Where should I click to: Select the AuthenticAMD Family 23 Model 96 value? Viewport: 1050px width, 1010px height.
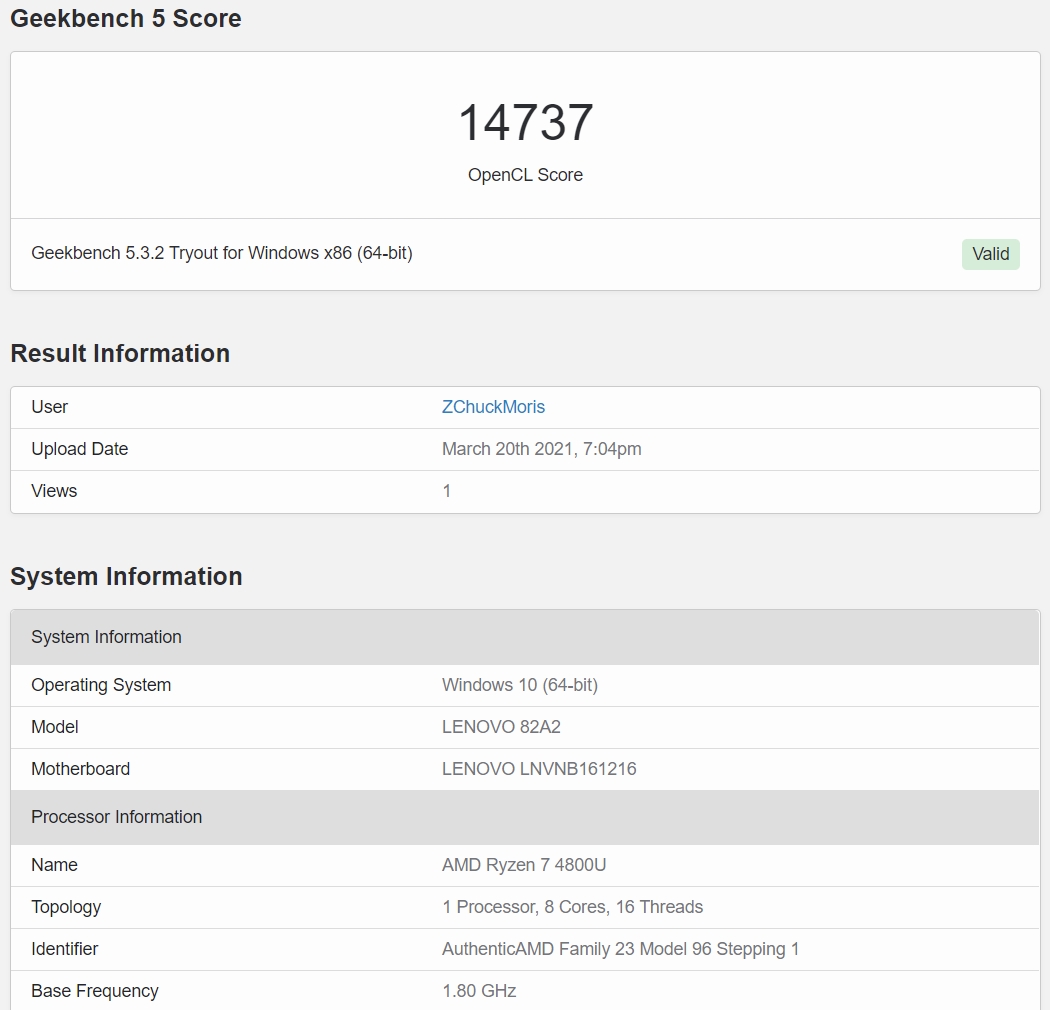coord(620,949)
